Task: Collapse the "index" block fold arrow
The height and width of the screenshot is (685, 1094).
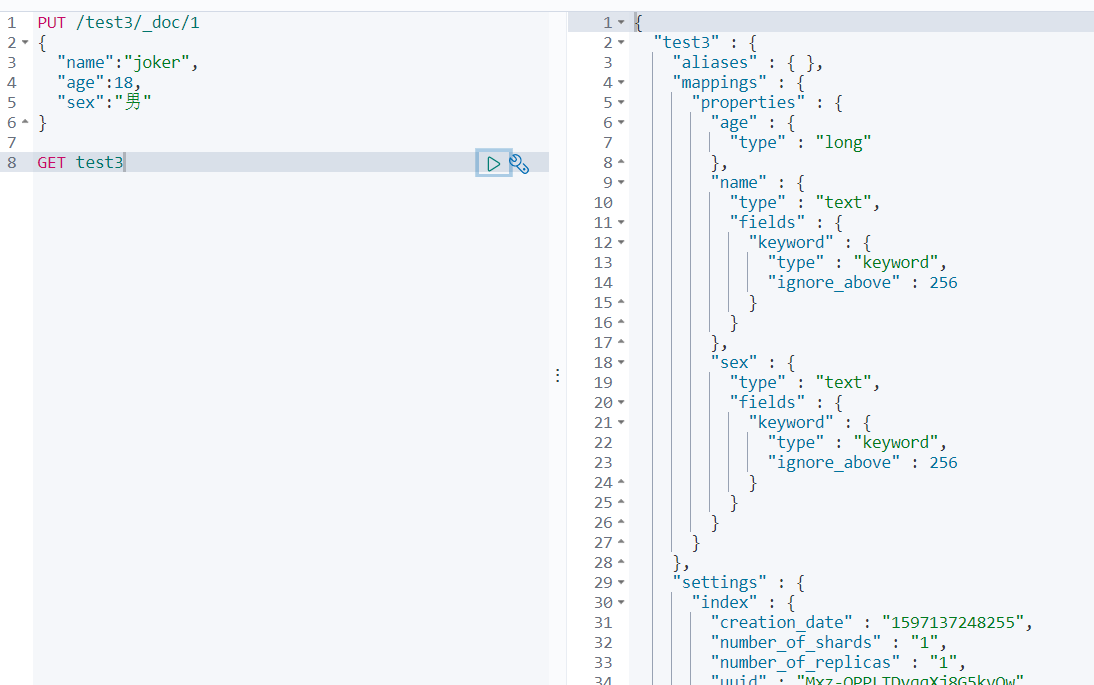Action: tap(621, 603)
